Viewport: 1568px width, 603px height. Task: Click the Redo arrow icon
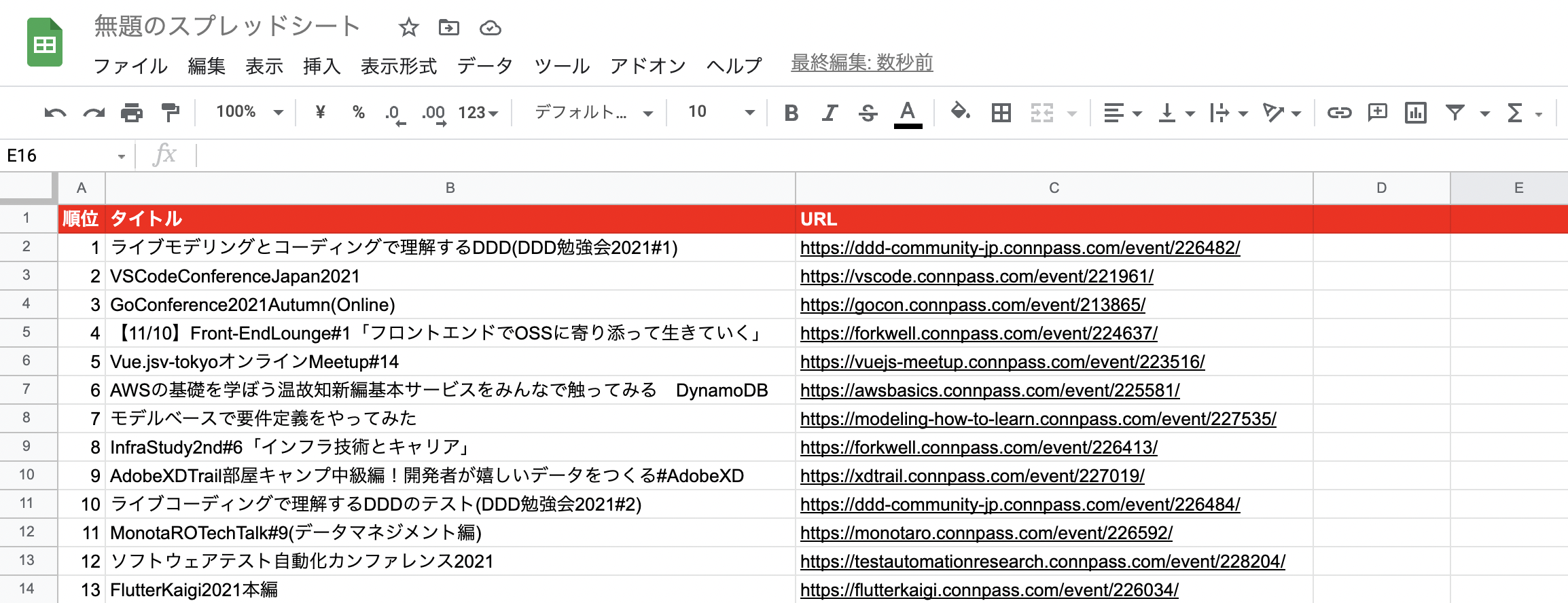[94, 113]
